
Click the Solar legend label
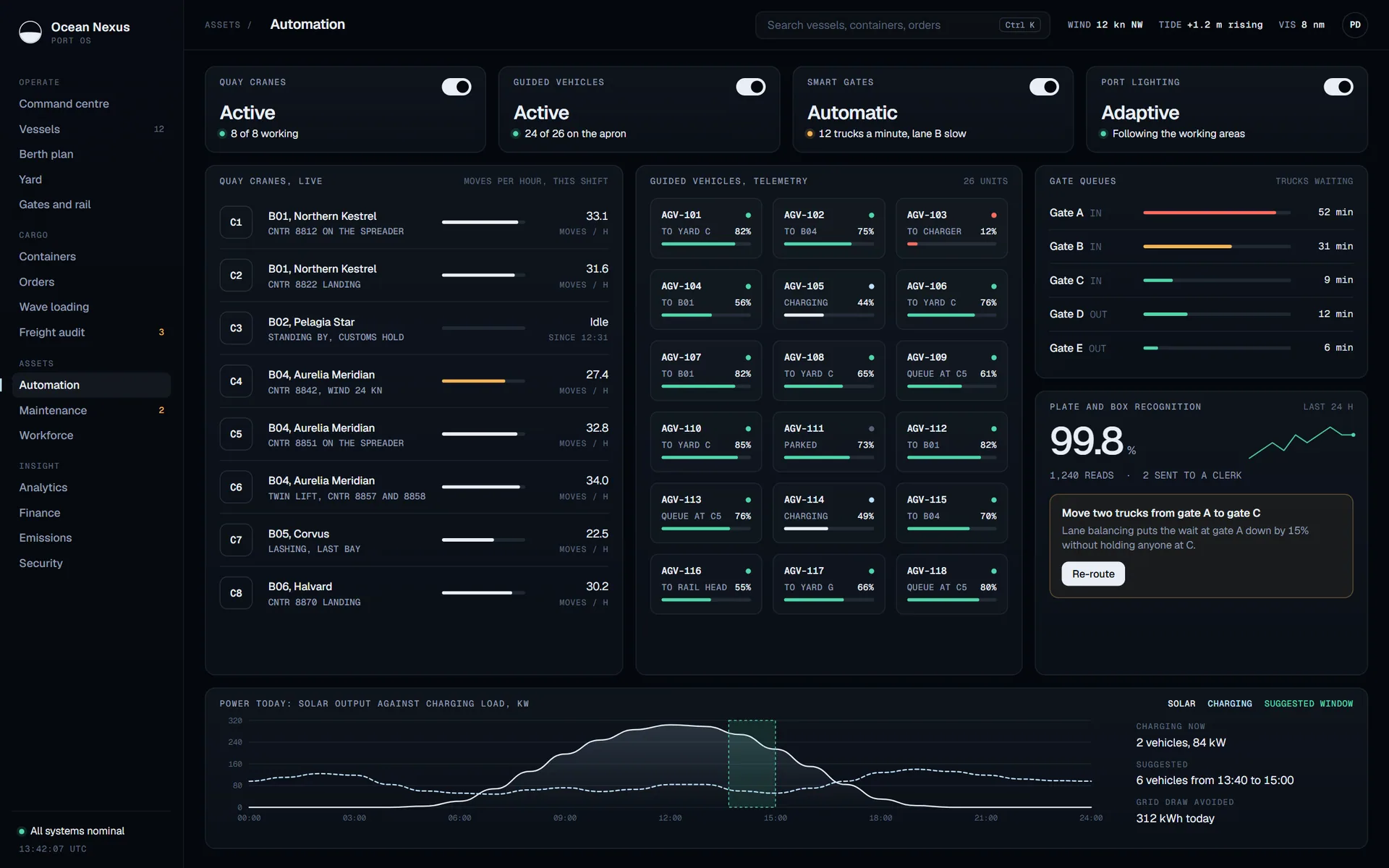pos(1181,704)
